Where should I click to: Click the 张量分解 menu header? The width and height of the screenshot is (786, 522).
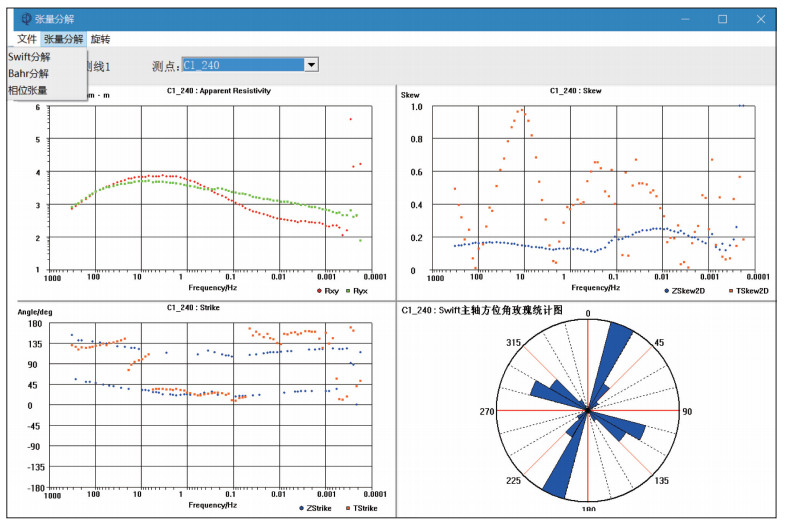pos(64,39)
